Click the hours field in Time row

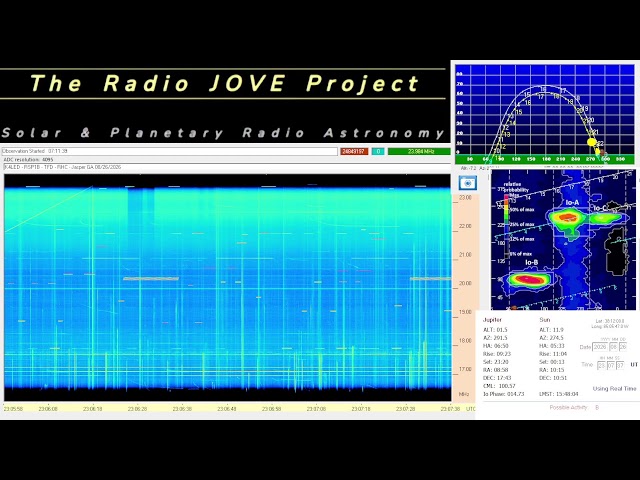click(x=602, y=365)
